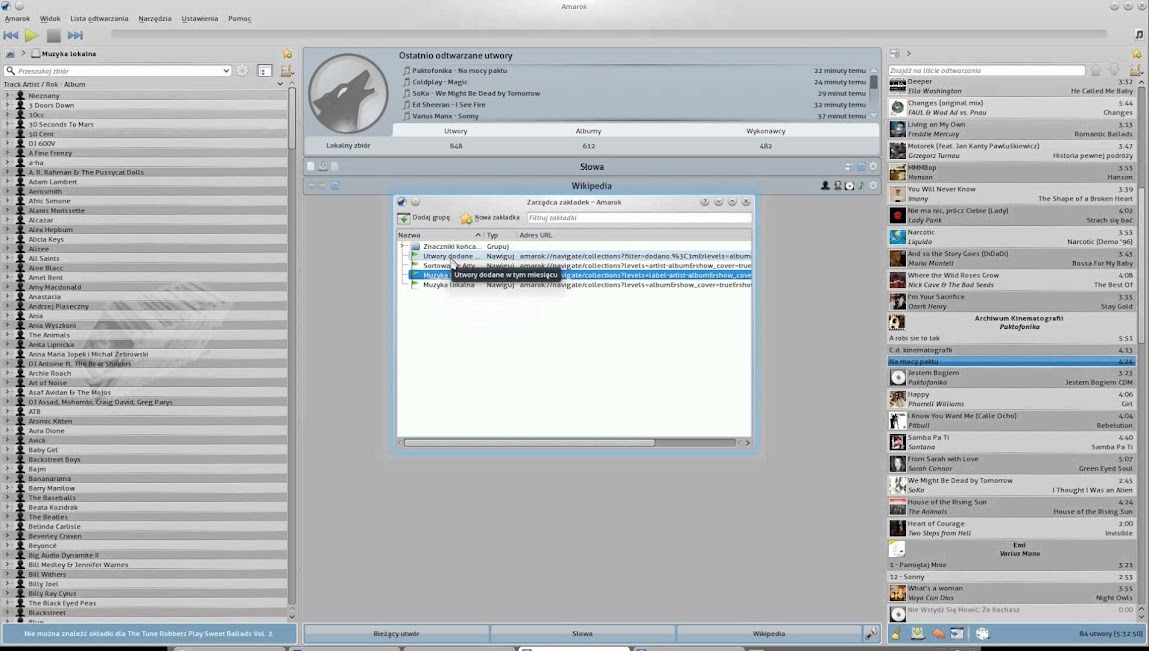
Task: Clear the playlist with the broom icon
Action: [x=896, y=633]
